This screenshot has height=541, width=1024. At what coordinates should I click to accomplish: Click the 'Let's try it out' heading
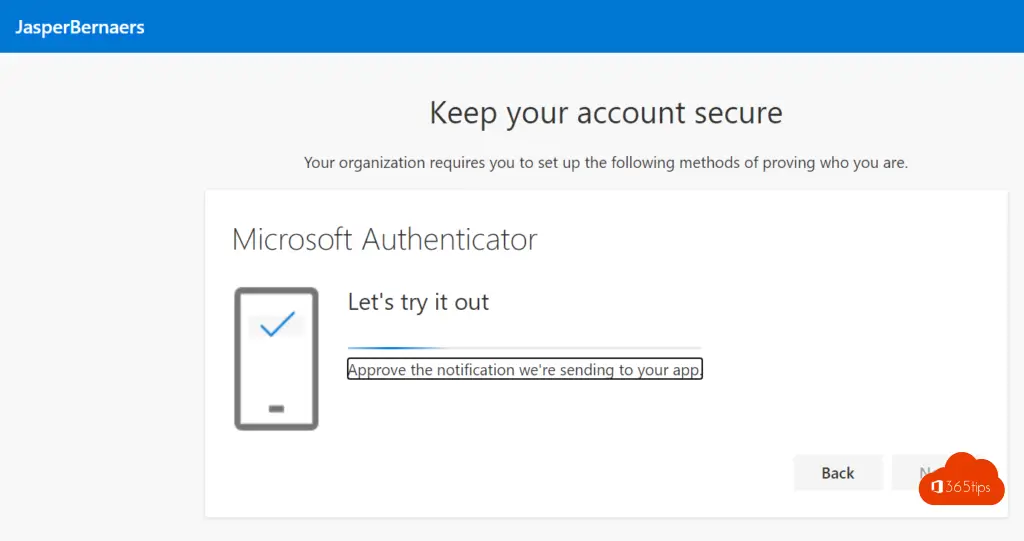[x=418, y=303]
